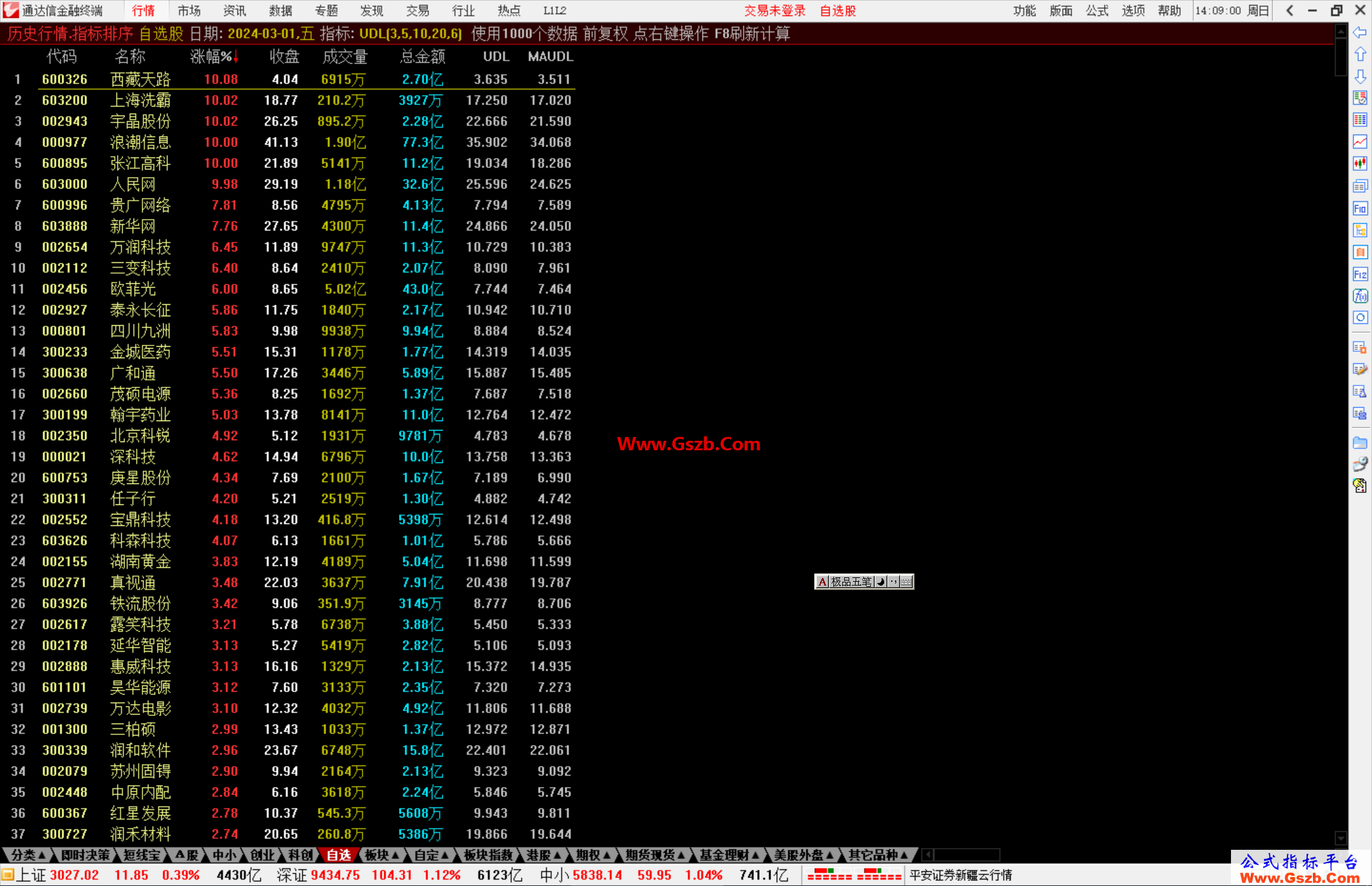Click the bottom tab horizontal scrollbar

click(x=961, y=855)
